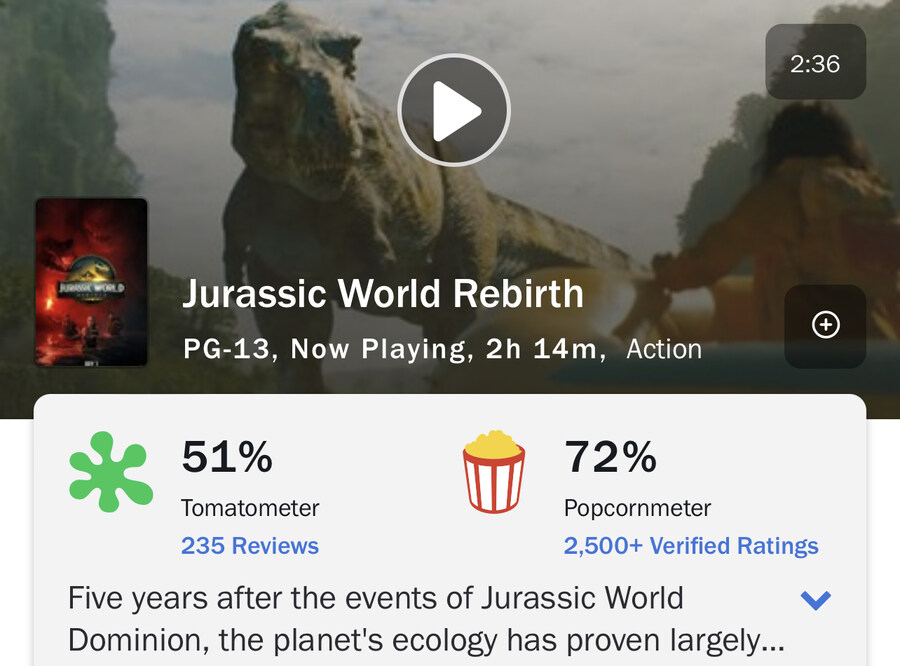The image size is (900, 666).
Task: Play the Jurassic World Rebirth trailer
Action: [x=453, y=110]
